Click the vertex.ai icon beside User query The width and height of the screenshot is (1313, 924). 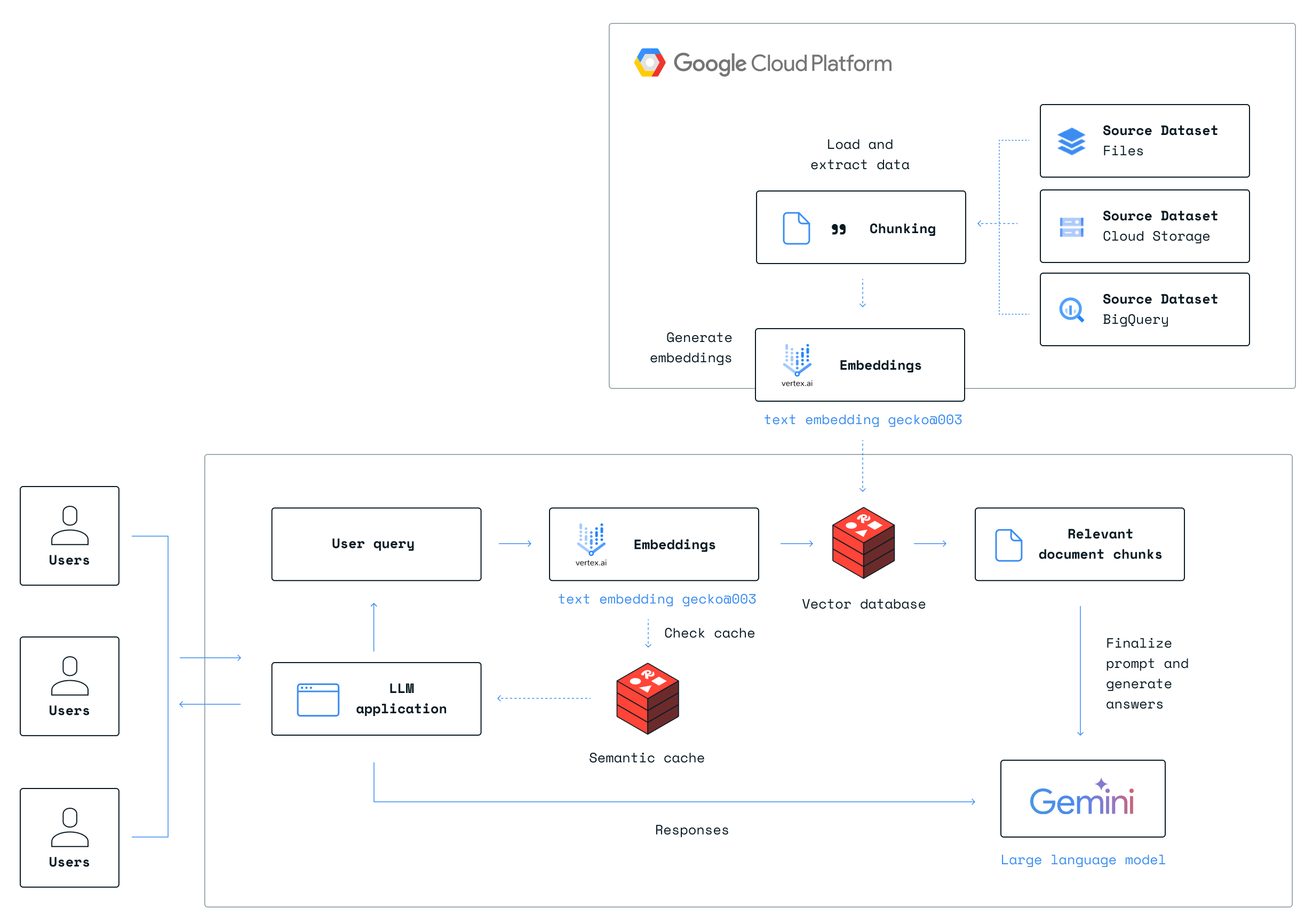click(x=591, y=539)
